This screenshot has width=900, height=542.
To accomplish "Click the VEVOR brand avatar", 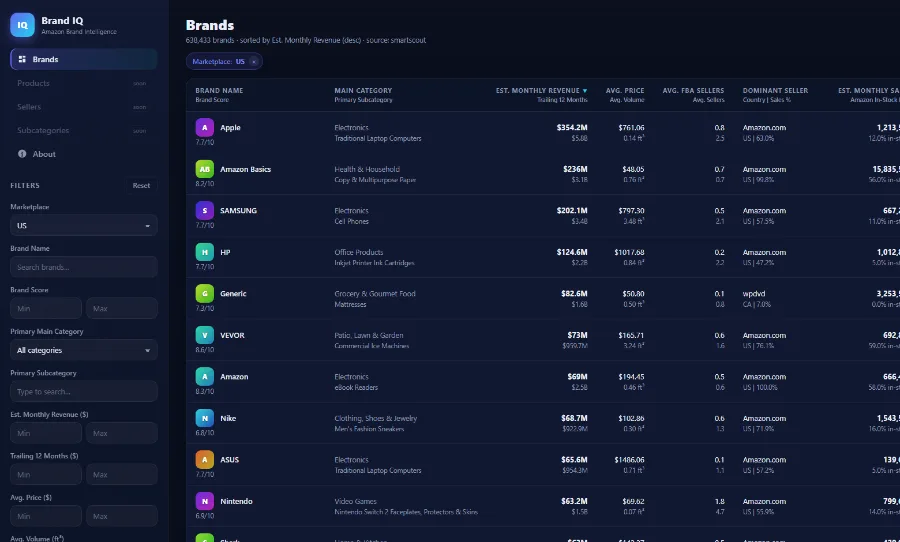I will (205, 335).
